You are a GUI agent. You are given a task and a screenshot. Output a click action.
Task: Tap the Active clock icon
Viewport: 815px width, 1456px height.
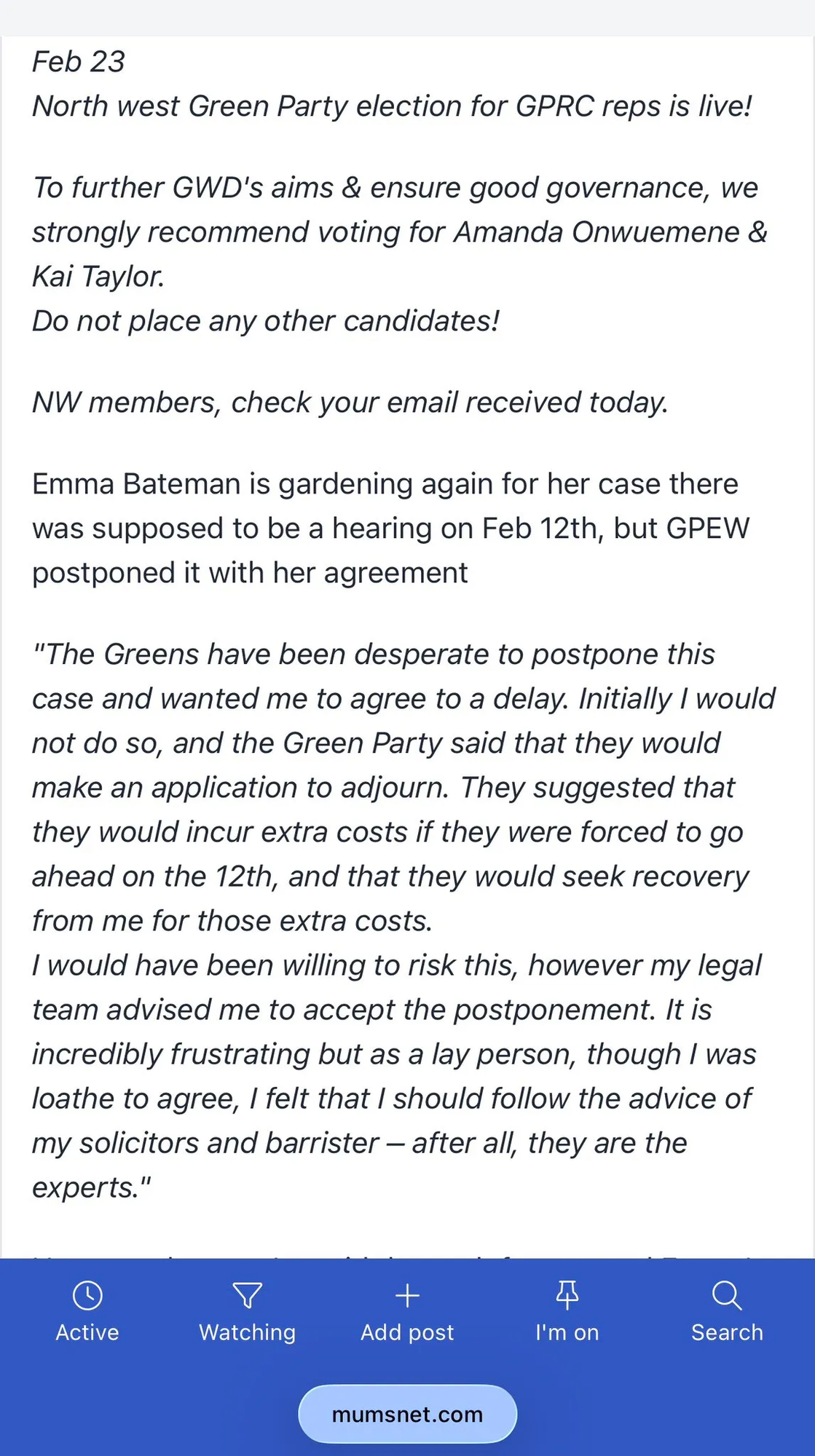pos(87,1296)
